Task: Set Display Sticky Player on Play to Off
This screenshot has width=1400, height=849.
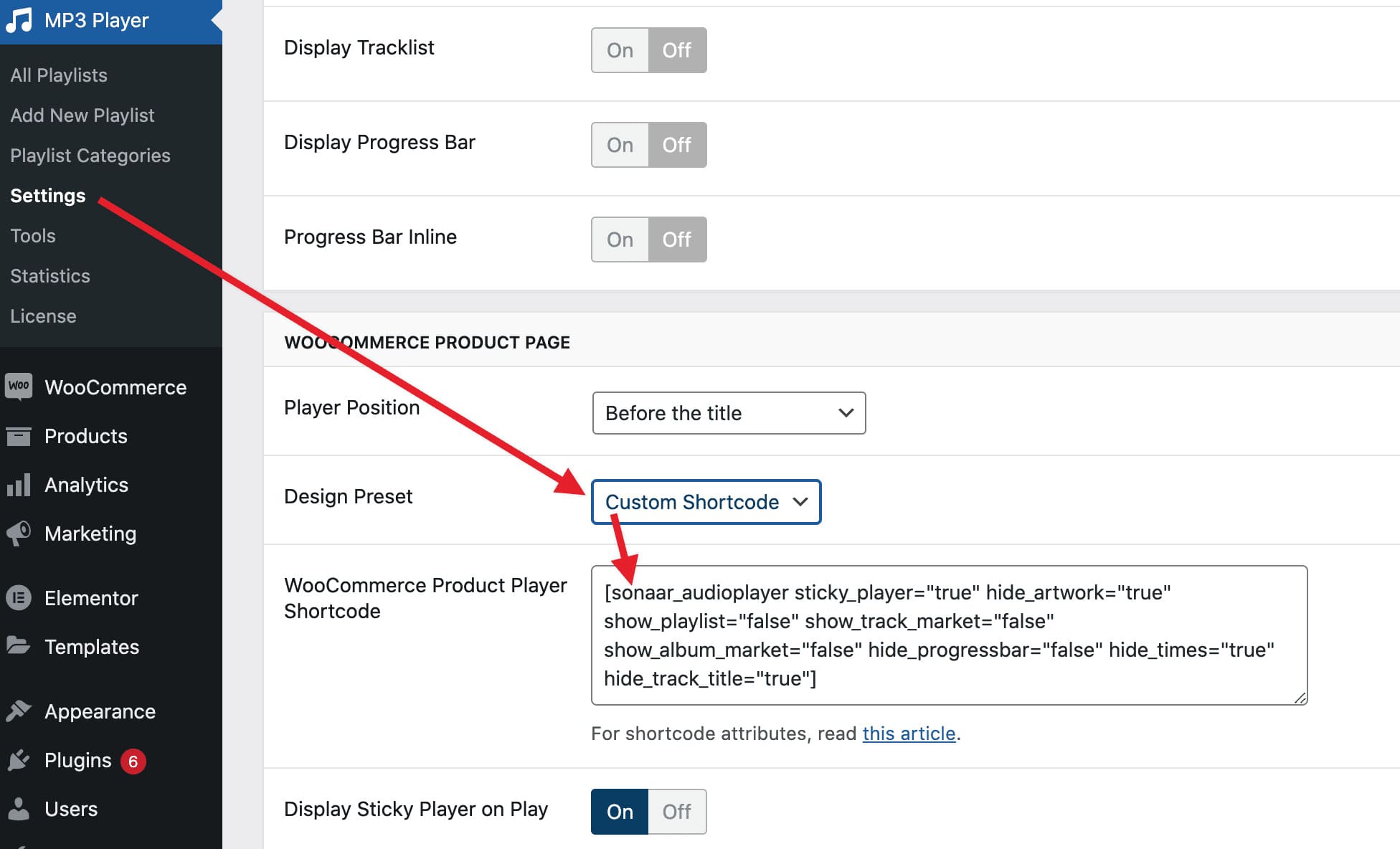Action: [x=677, y=812]
